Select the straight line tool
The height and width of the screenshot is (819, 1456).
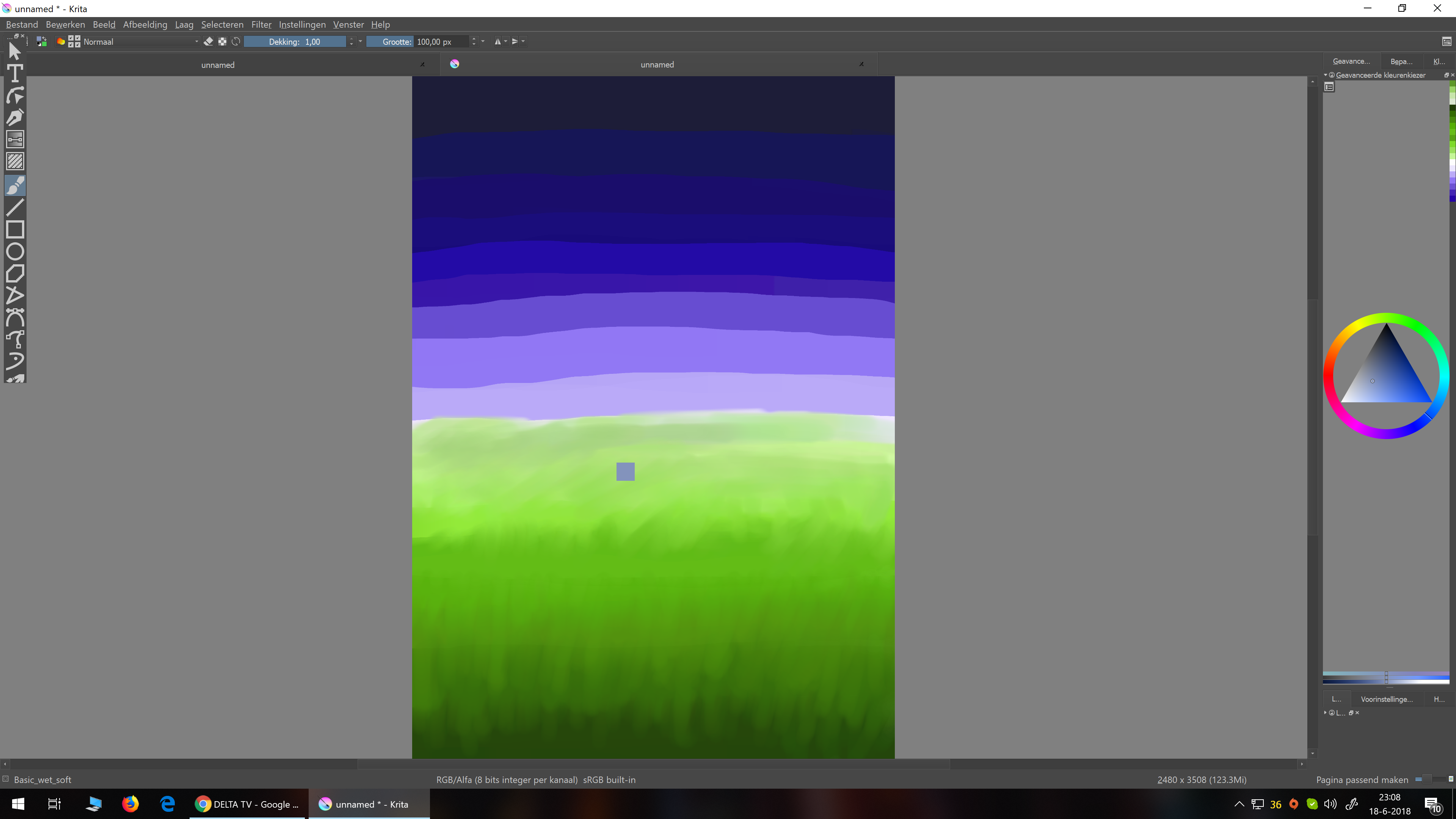15,207
